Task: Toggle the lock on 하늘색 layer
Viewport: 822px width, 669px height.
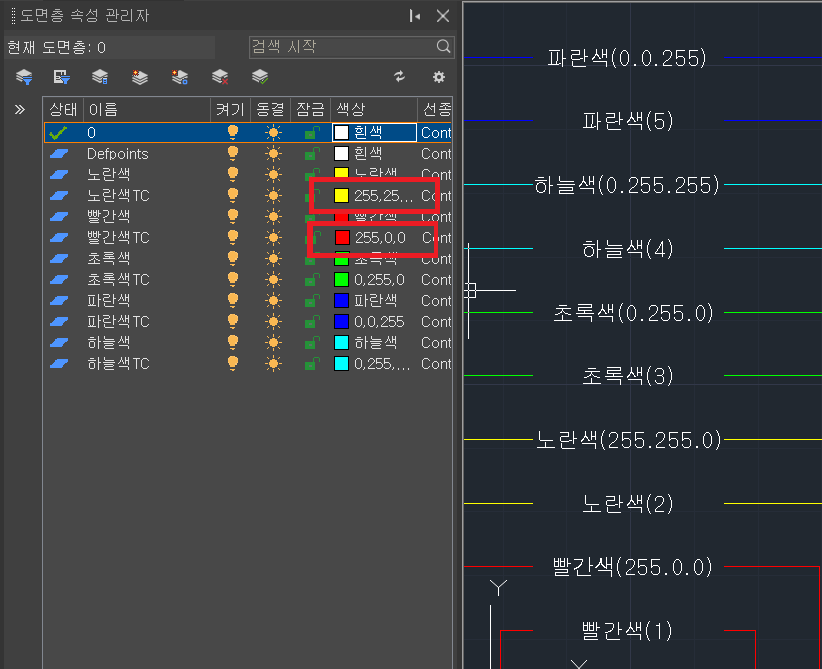Action: point(312,342)
